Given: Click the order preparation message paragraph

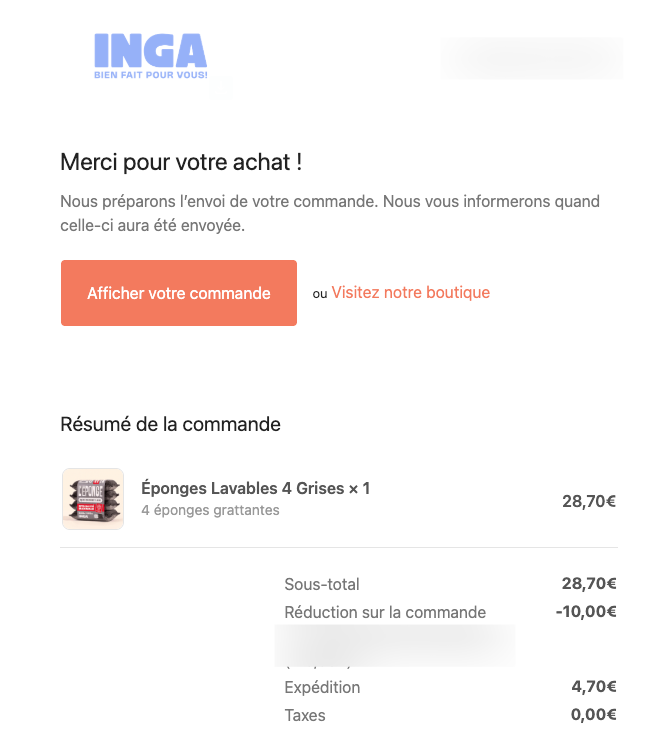Looking at the screenshot, I should click(x=329, y=214).
